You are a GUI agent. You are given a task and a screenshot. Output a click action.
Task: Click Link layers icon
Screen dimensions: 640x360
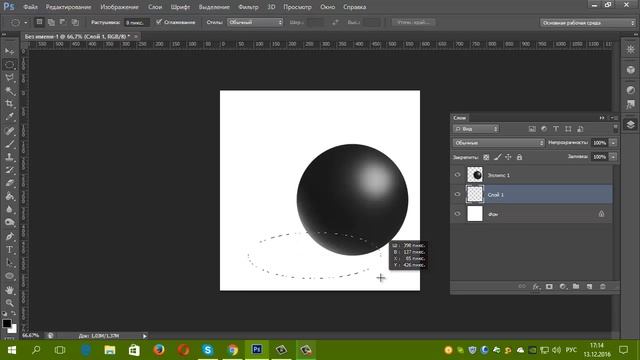tap(522, 287)
